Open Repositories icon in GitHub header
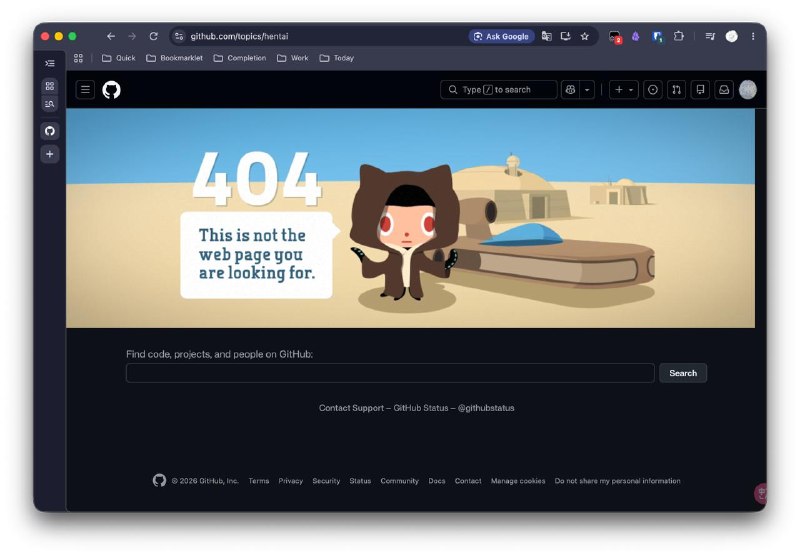This screenshot has height=556, width=800. point(700,90)
